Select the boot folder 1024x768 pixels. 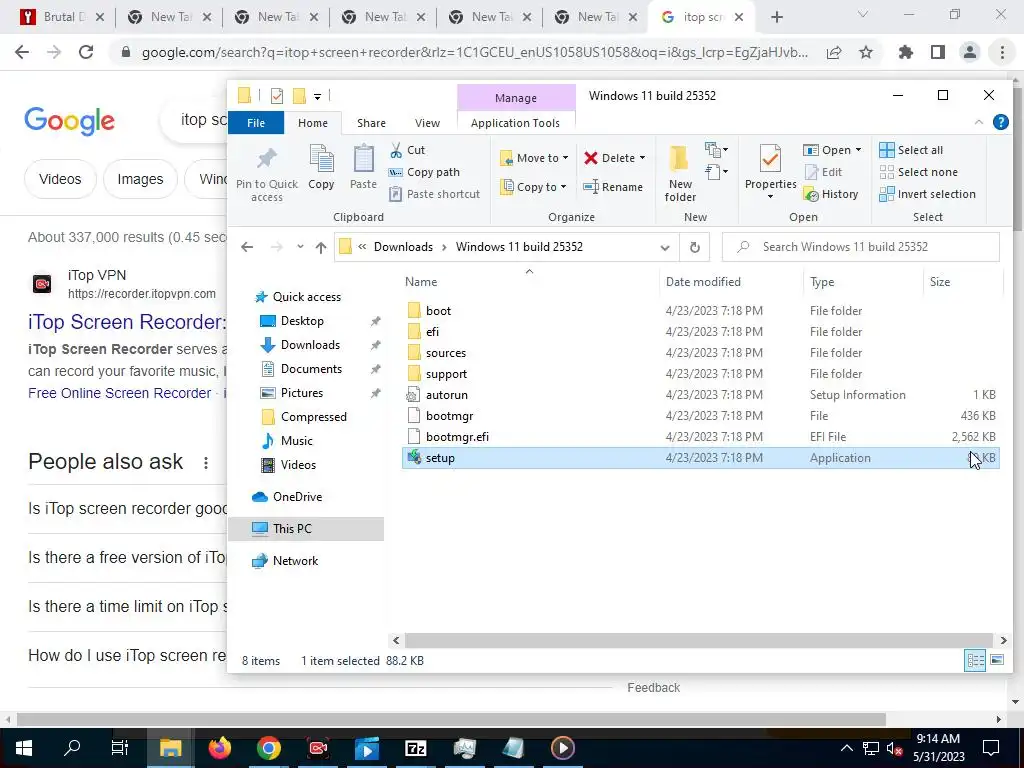pyautogui.click(x=438, y=311)
